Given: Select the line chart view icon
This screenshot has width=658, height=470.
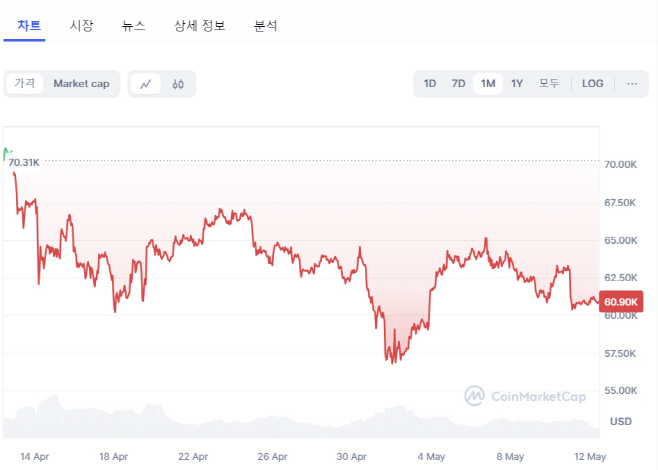Looking at the screenshot, I should pyautogui.click(x=145, y=84).
